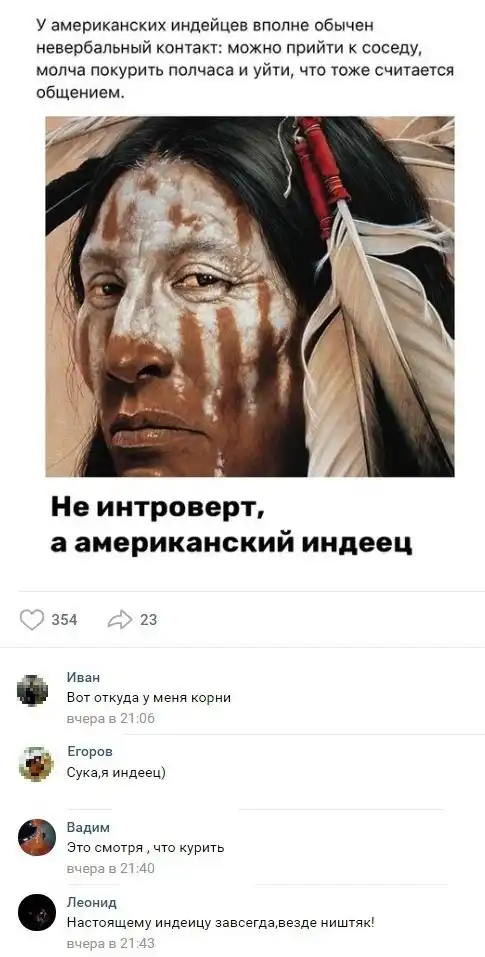This screenshot has width=485, height=957.
Task: Open timestamp вчера в 21:06
Action: 110,718
